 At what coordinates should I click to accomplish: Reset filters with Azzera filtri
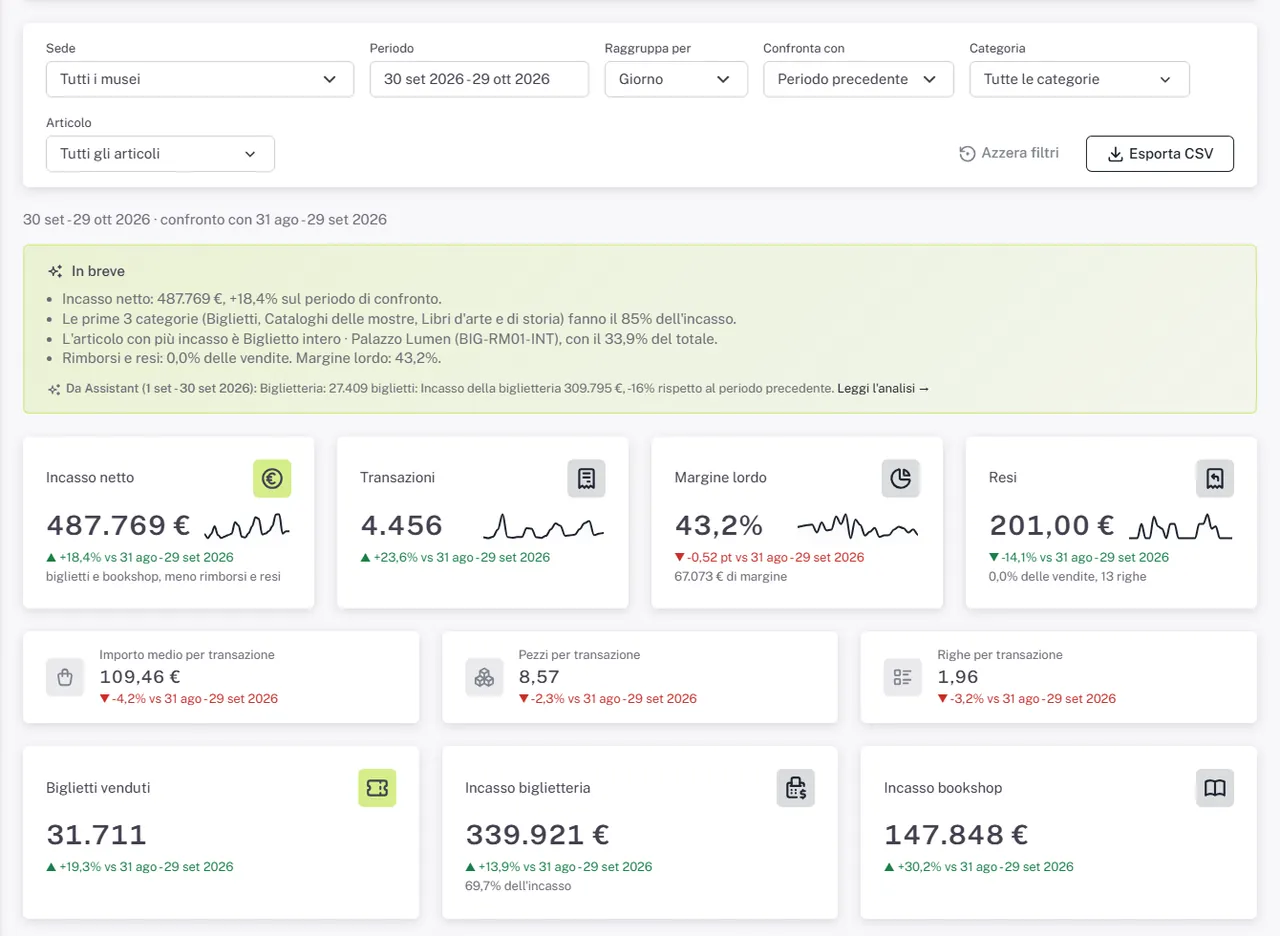[1009, 154]
